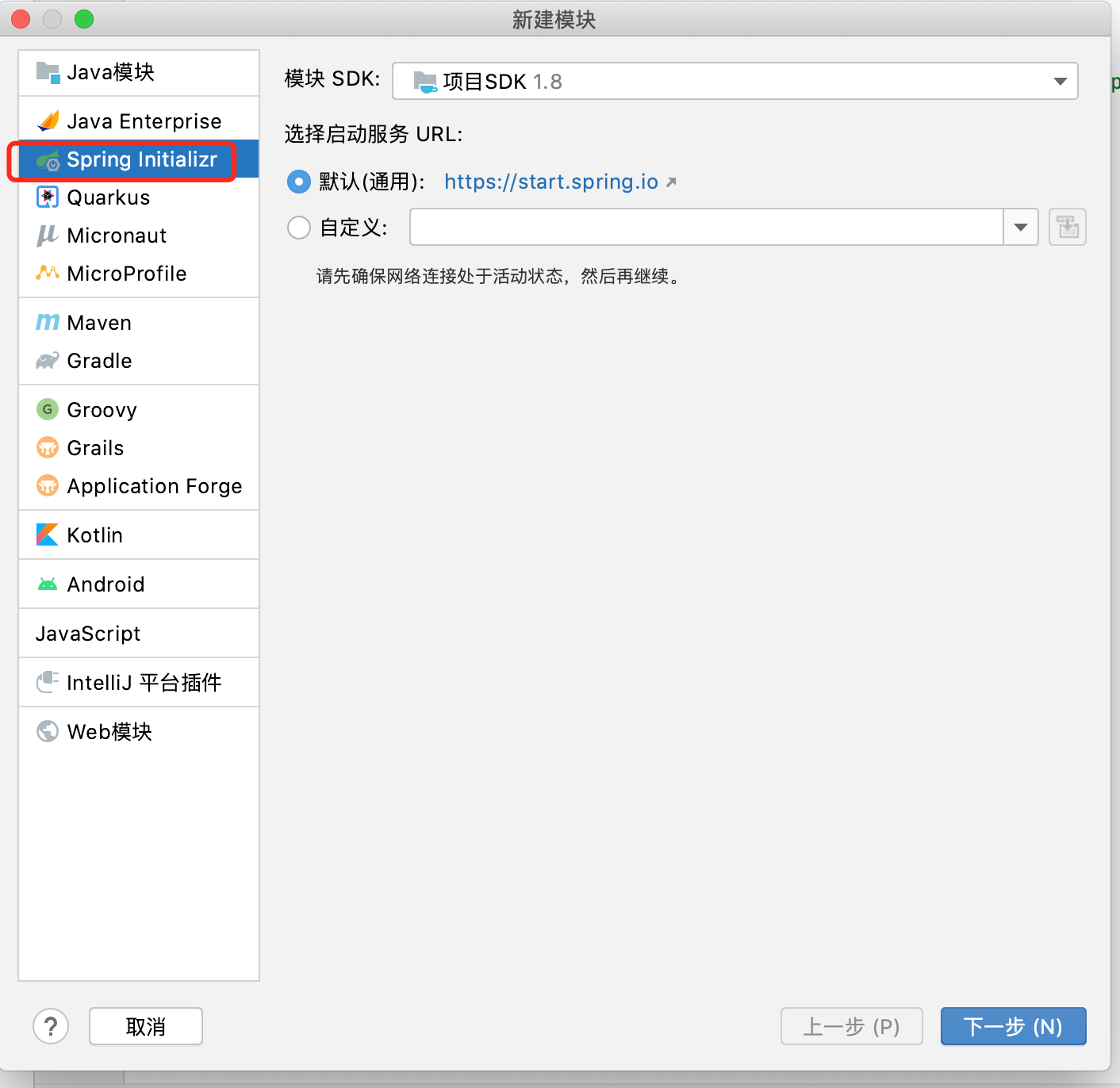Image resolution: width=1120 pixels, height=1088 pixels.
Task: Select Maven module type
Action: pyautogui.click(x=139, y=323)
